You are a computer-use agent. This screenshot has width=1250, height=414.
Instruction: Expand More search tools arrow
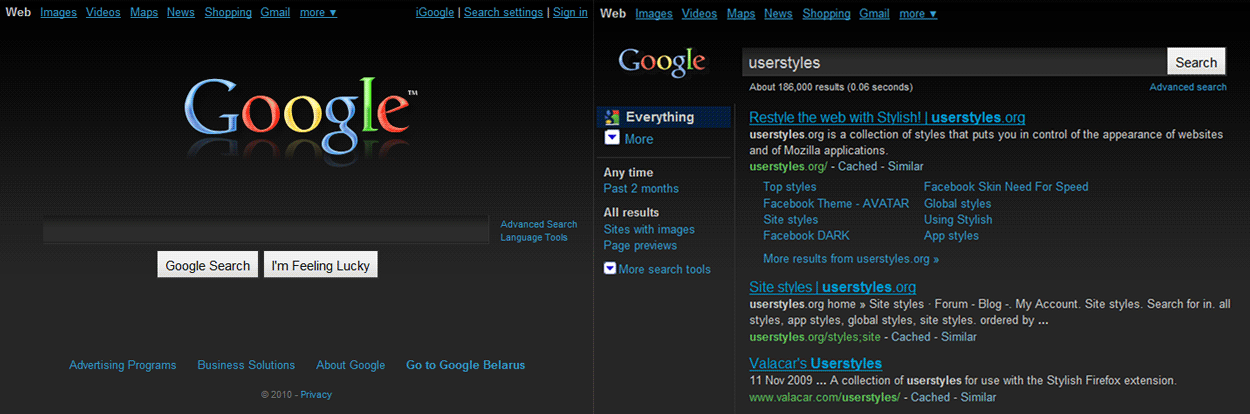609,269
